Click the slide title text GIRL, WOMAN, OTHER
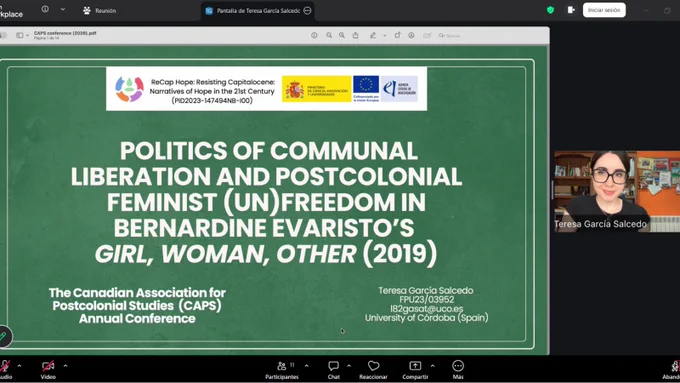 click(x=226, y=254)
